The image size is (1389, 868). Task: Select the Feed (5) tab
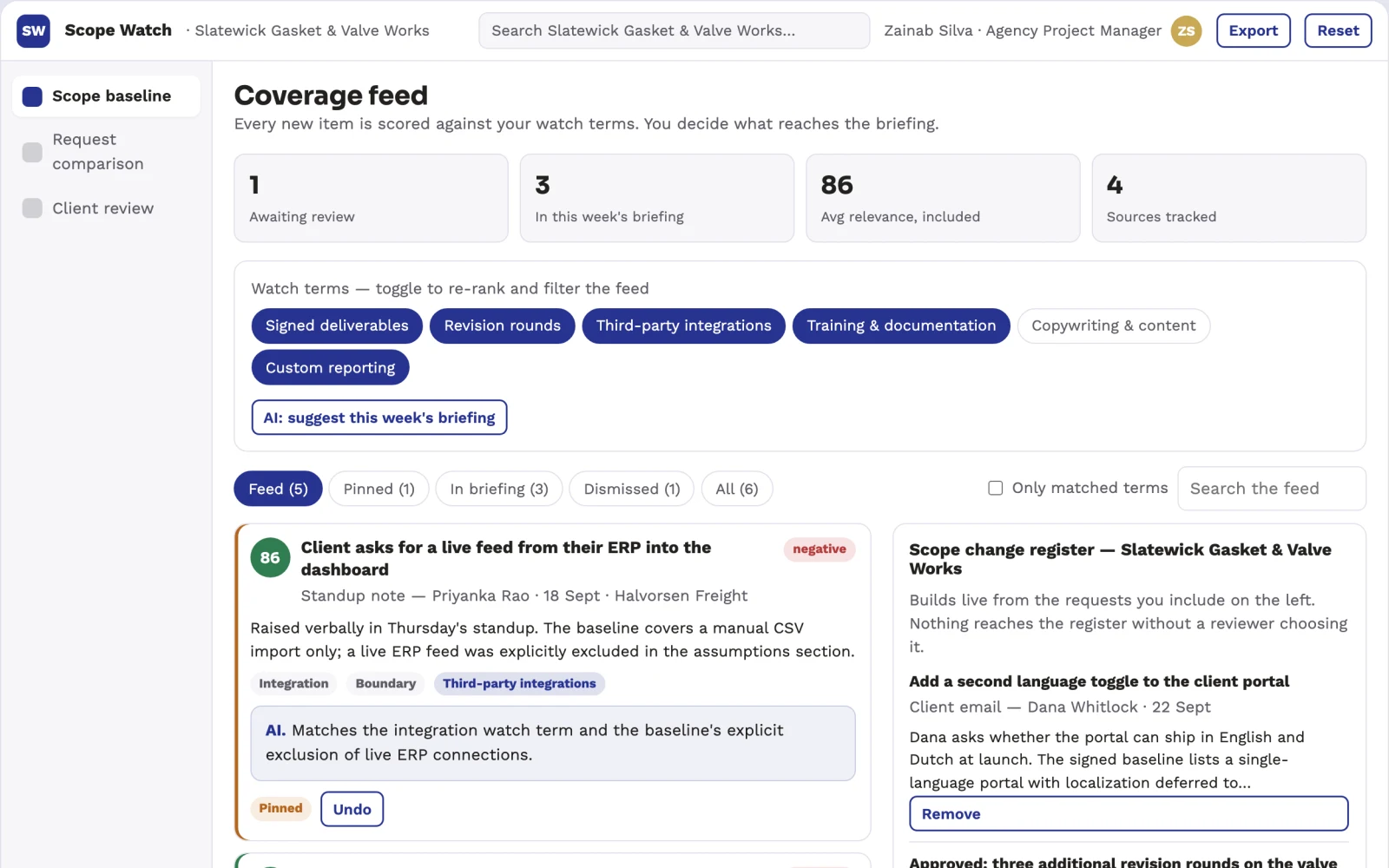pos(278,489)
